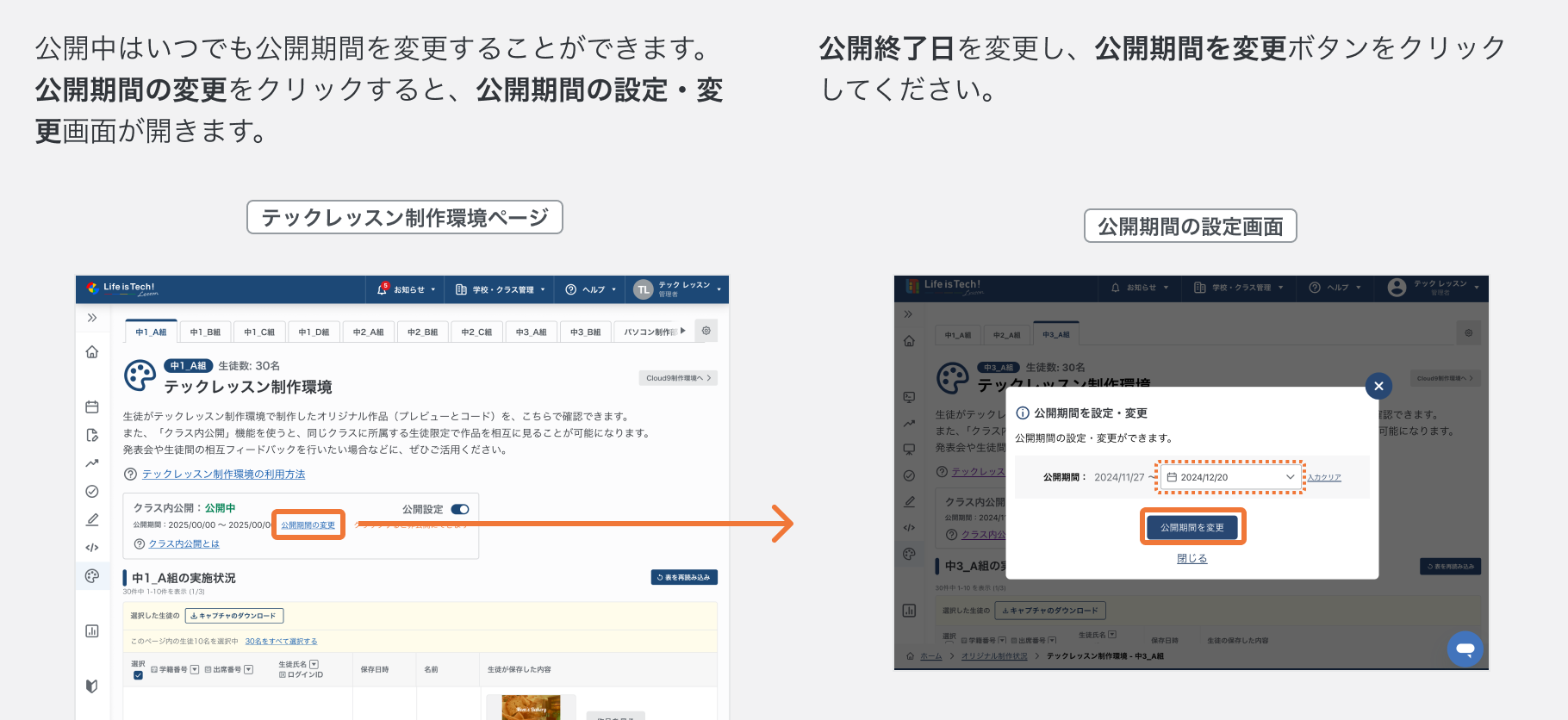Switch to the 中1_D組 tab
Viewport: 1568px width, 720px height.
click(314, 332)
